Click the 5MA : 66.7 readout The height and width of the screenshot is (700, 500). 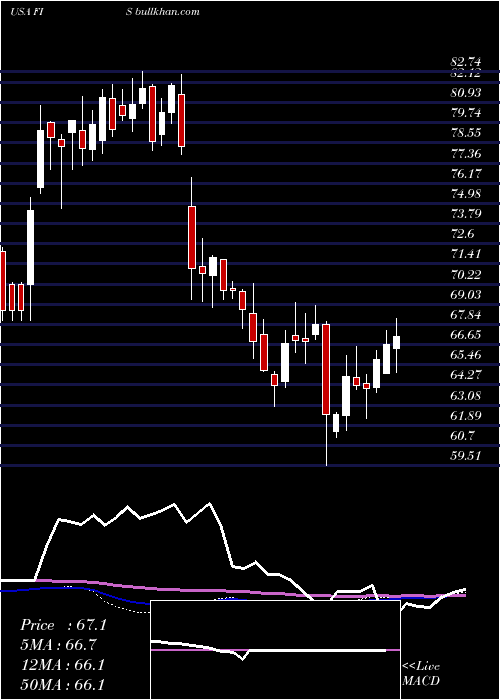(x=58, y=645)
